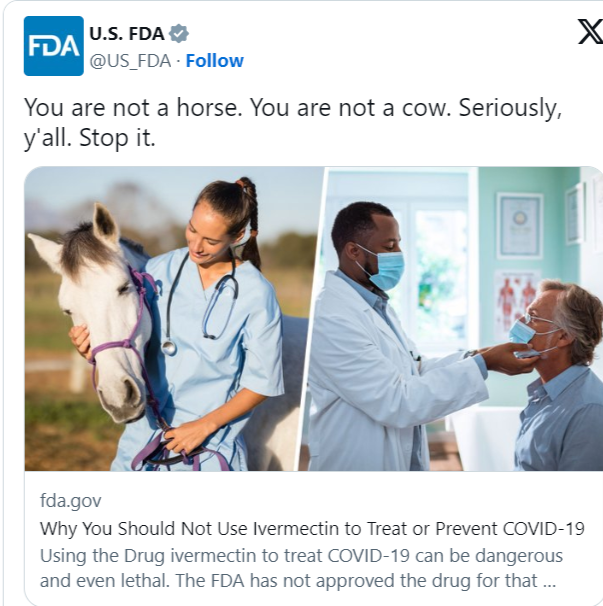
Task: Open the @US_FDA handle
Action: [x=130, y=61]
